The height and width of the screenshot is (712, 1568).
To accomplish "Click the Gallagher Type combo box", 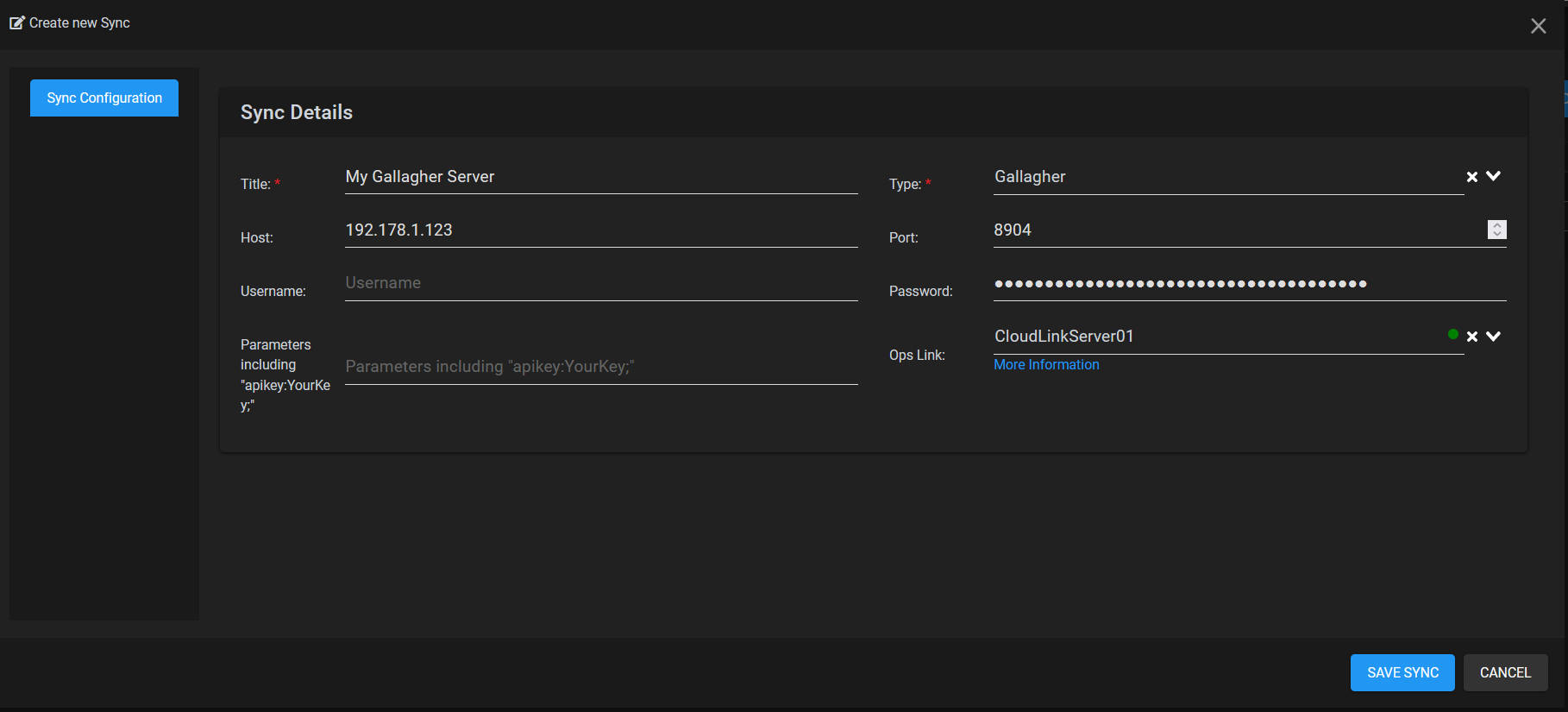I will [x=1228, y=177].
